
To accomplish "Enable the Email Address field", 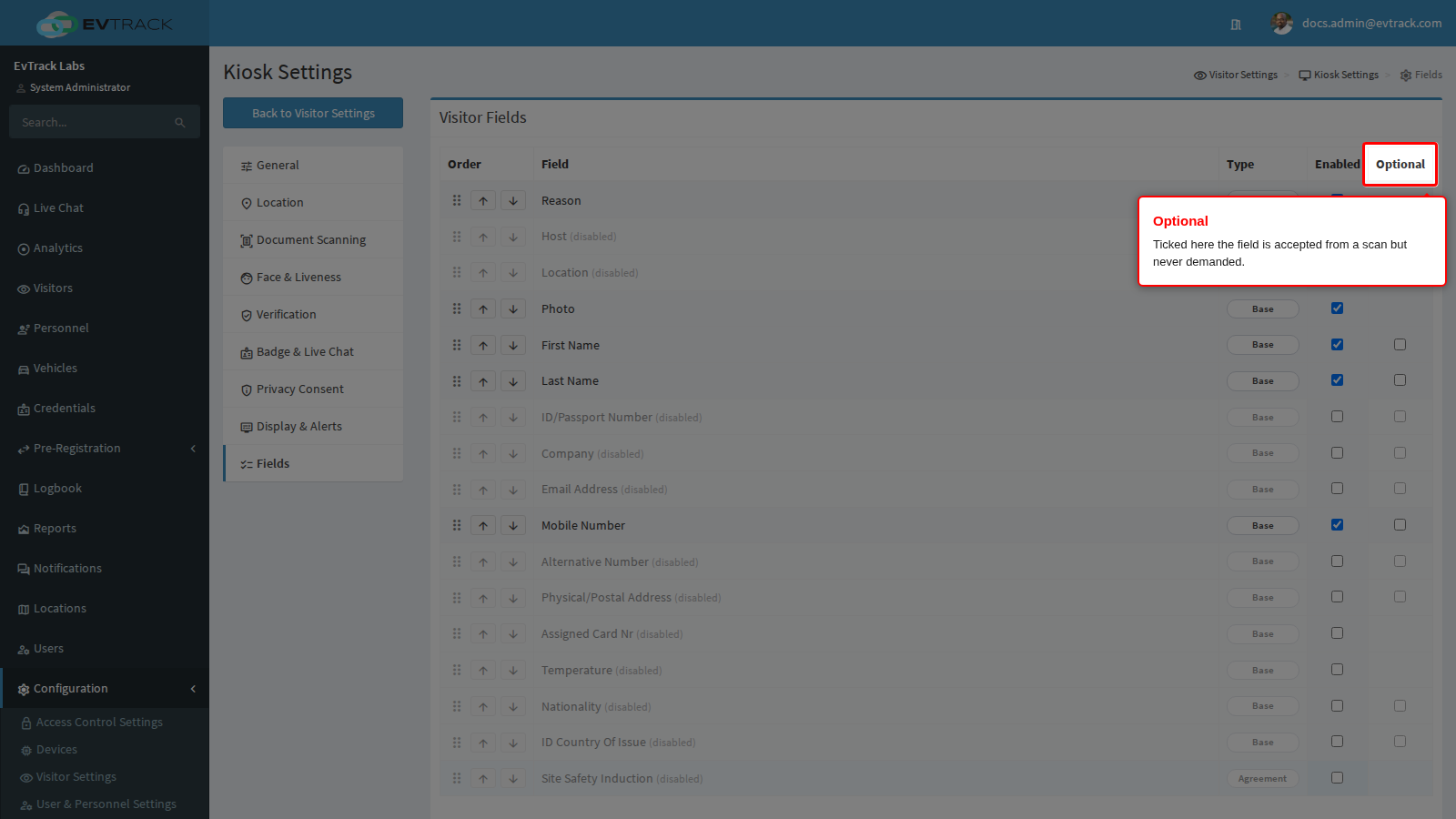I will pyautogui.click(x=1337, y=489).
